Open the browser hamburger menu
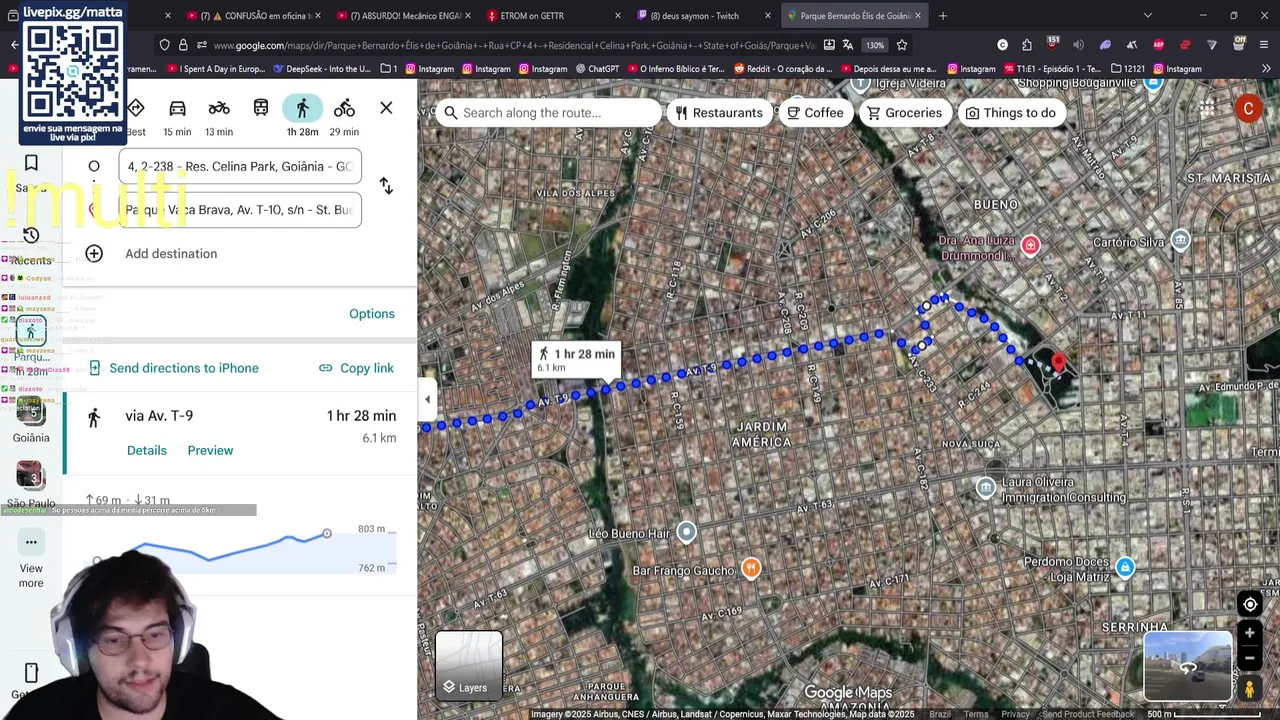This screenshot has height=720, width=1280. (x=1265, y=45)
